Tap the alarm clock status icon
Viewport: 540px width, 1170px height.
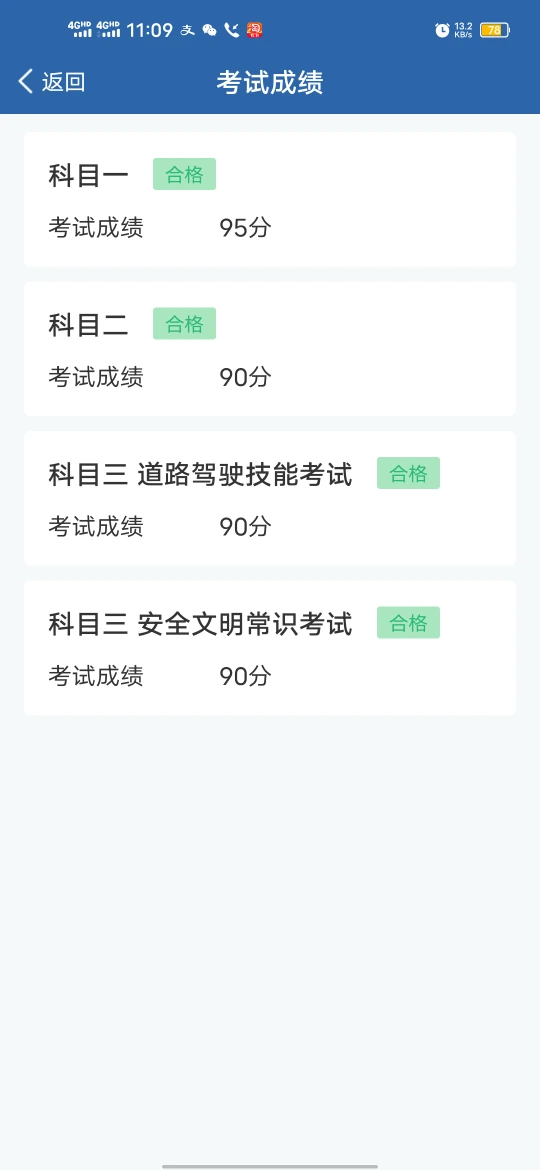(442, 30)
